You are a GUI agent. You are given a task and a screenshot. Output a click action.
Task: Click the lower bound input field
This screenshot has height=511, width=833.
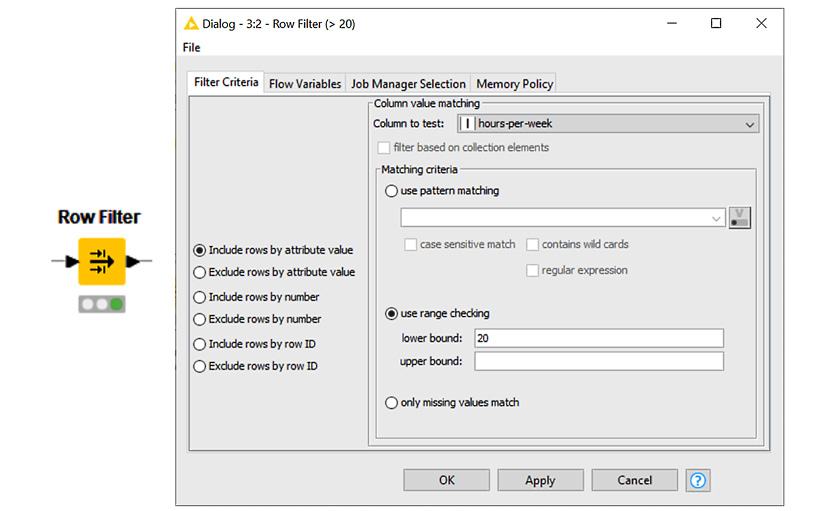click(x=599, y=338)
